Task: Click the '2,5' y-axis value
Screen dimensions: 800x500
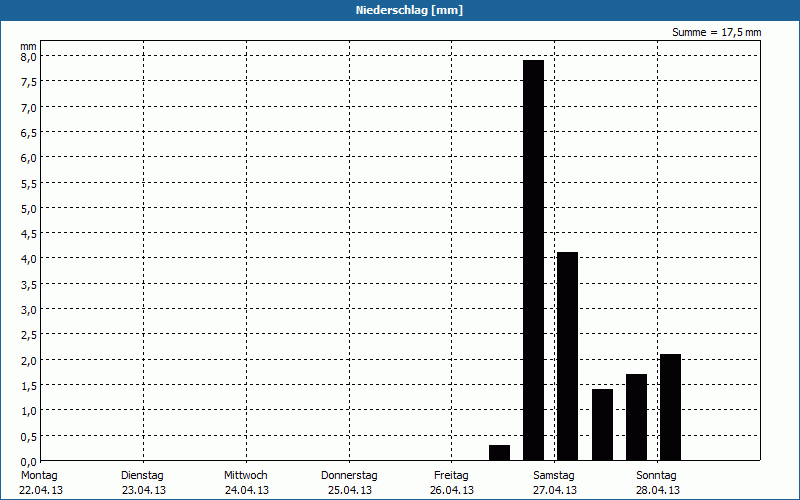Action: (x=29, y=335)
